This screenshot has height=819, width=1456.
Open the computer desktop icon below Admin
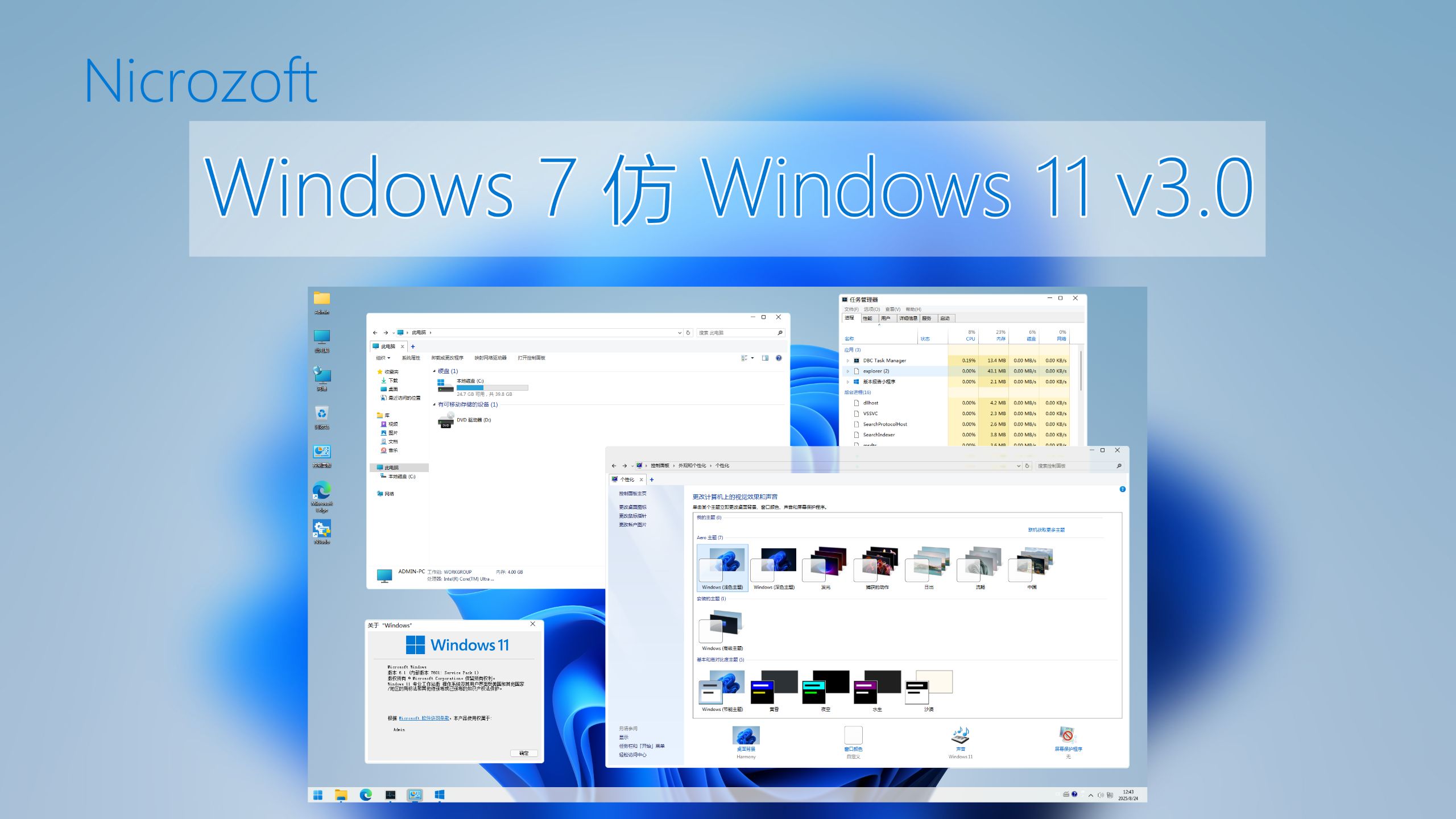pos(321,340)
